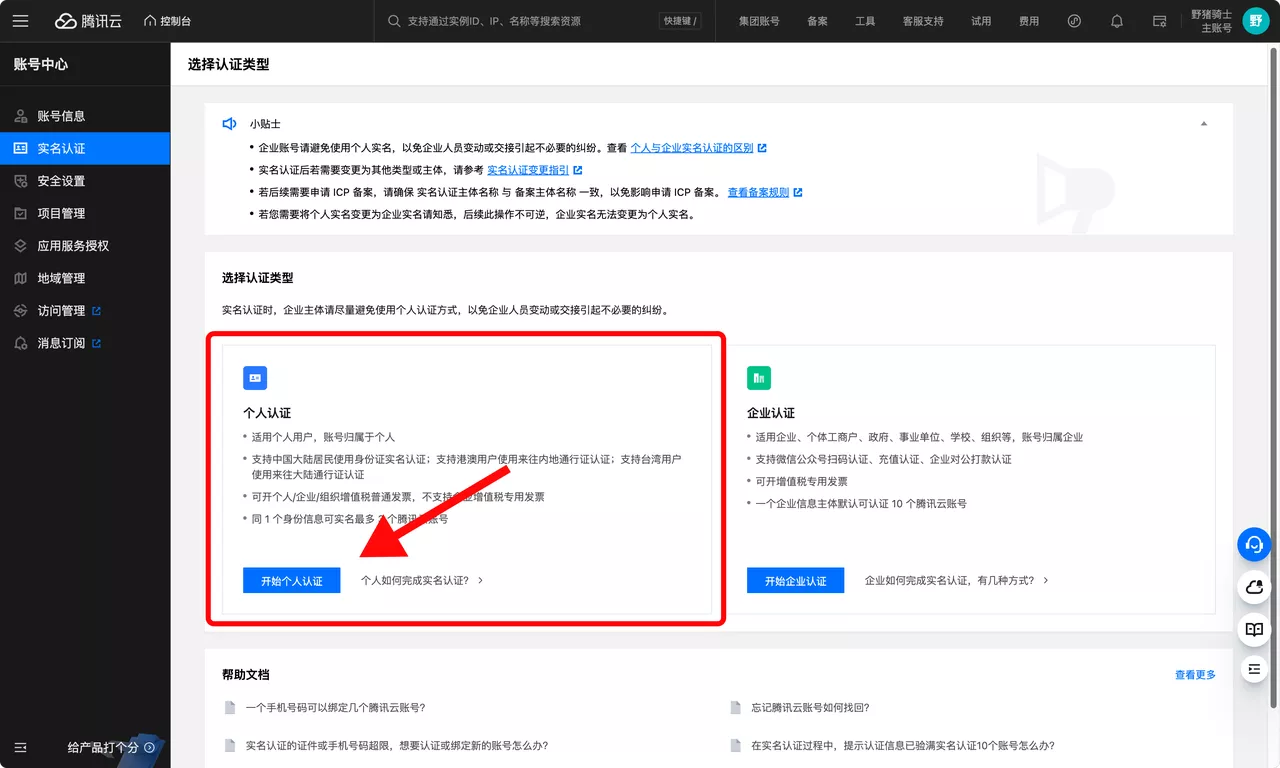1280x768 pixels.
Task: Select 安全设置 in the sidebar
Action: (61, 181)
